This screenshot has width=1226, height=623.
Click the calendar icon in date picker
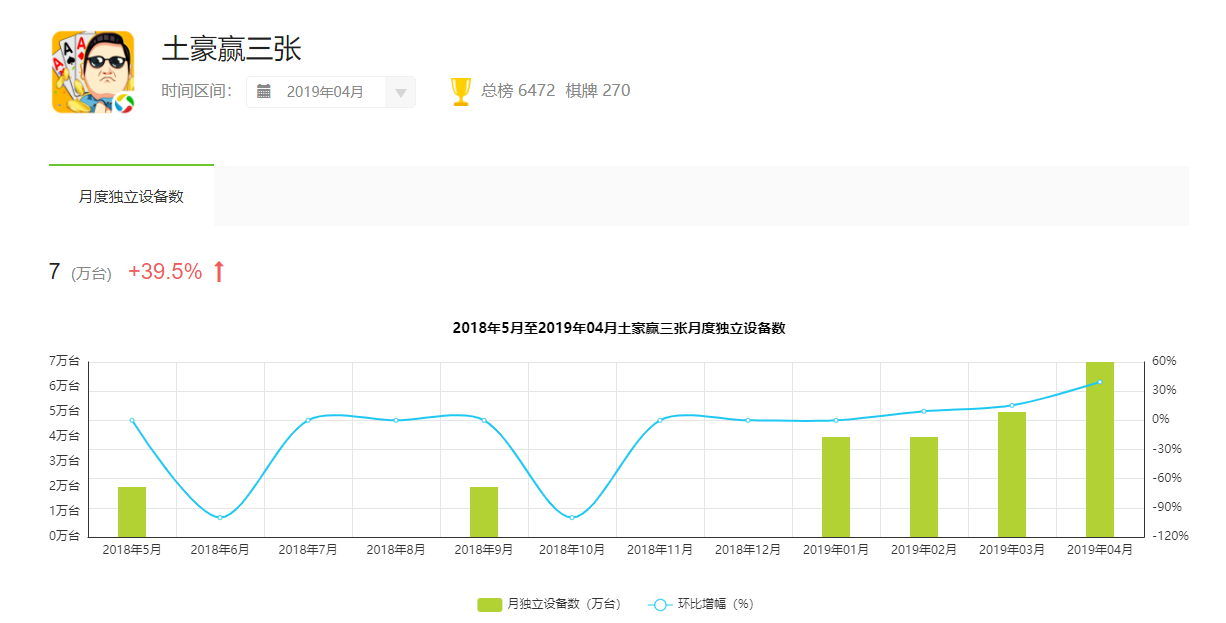click(264, 91)
